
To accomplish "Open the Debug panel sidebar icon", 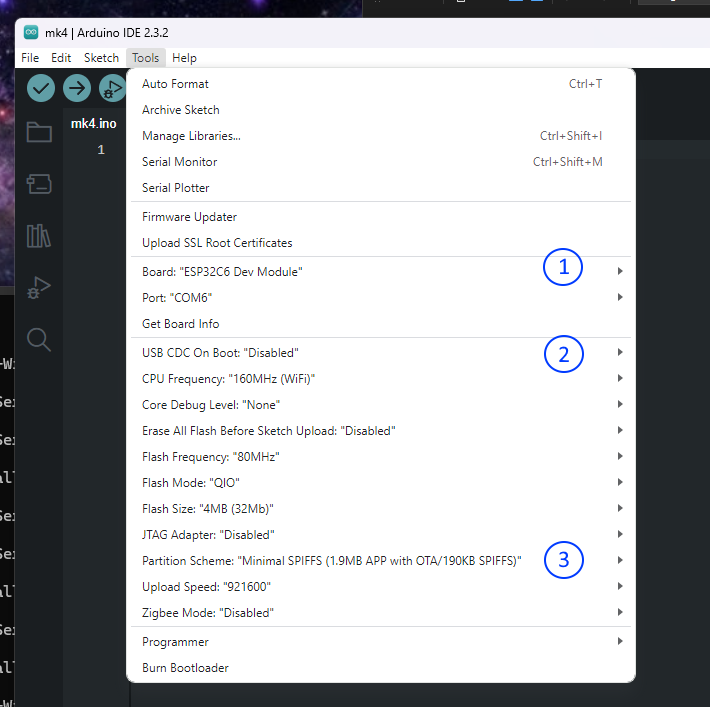I will pyautogui.click(x=39, y=288).
